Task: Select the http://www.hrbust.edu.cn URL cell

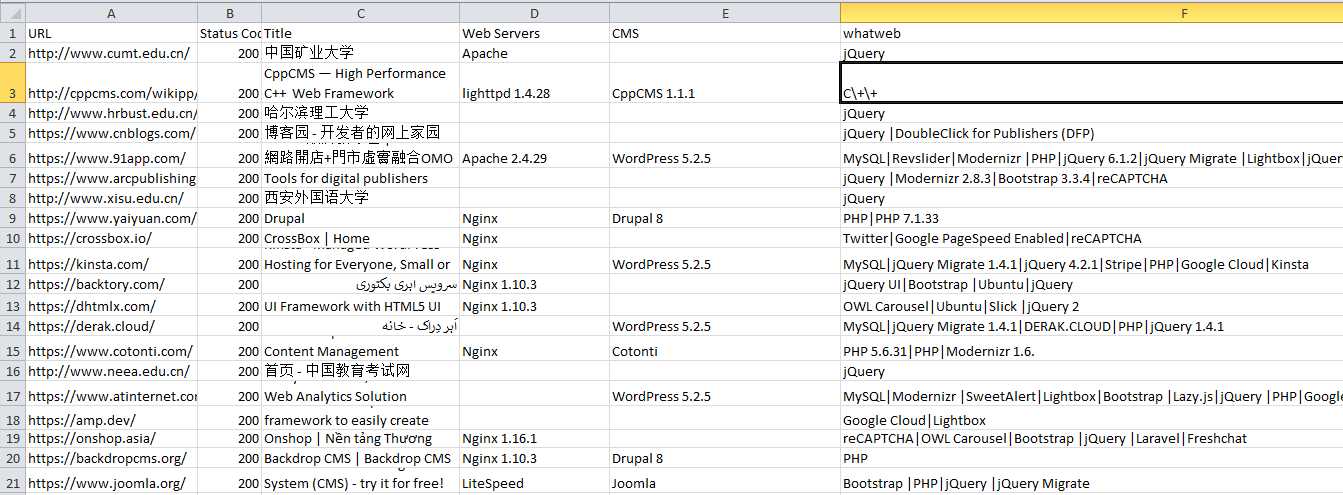Action: (111, 113)
